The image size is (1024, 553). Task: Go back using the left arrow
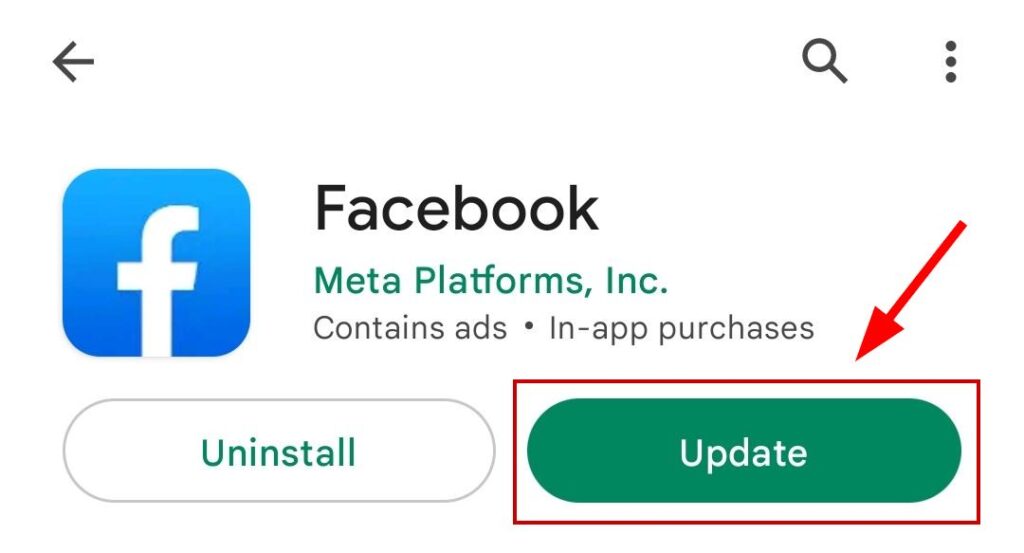coord(73,62)
